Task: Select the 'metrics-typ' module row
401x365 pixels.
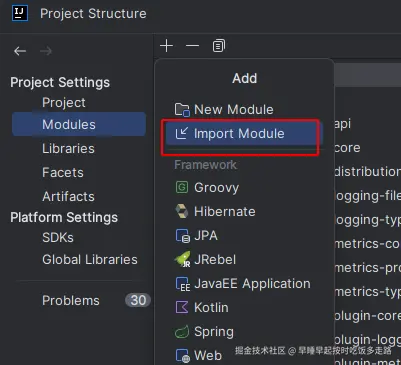Action: [x=367, y=292]
